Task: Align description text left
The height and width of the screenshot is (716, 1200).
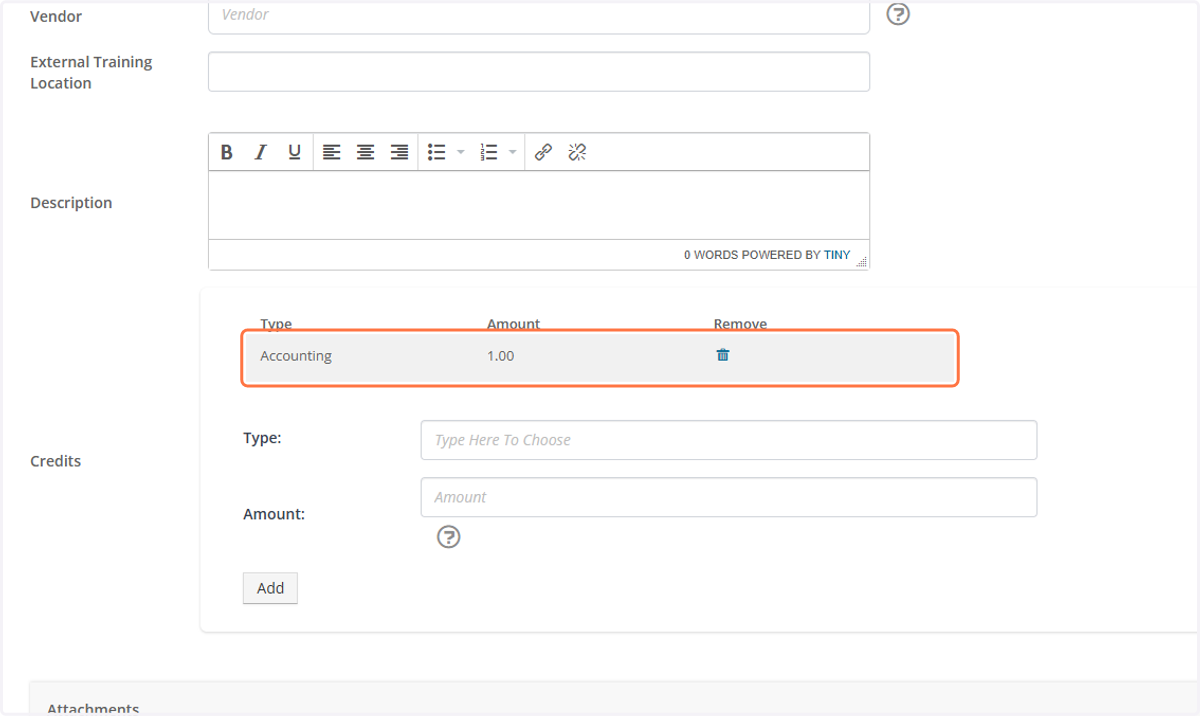Action: point(331,152)
